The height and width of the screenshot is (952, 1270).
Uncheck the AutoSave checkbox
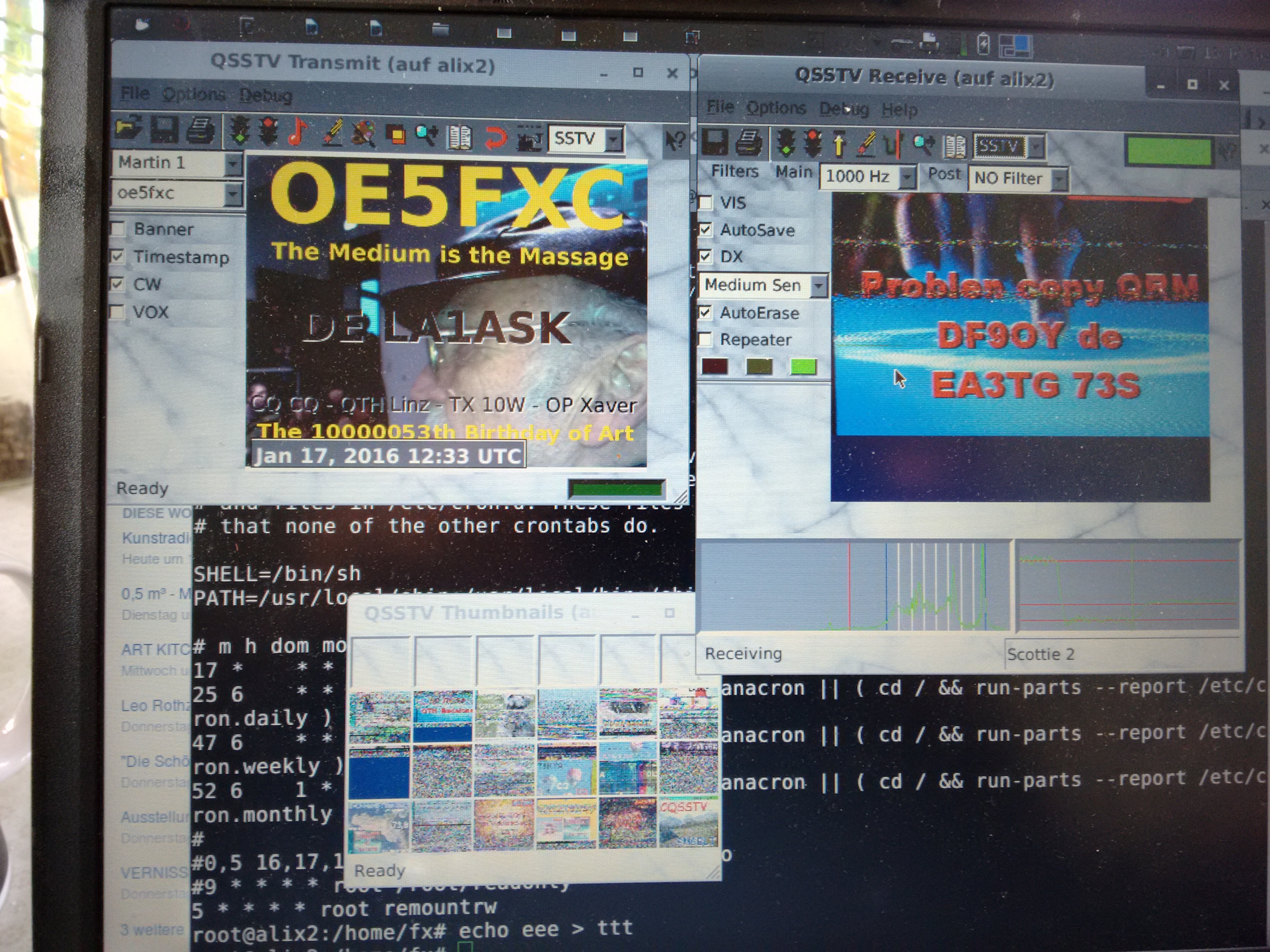click(x=705, y=229)
